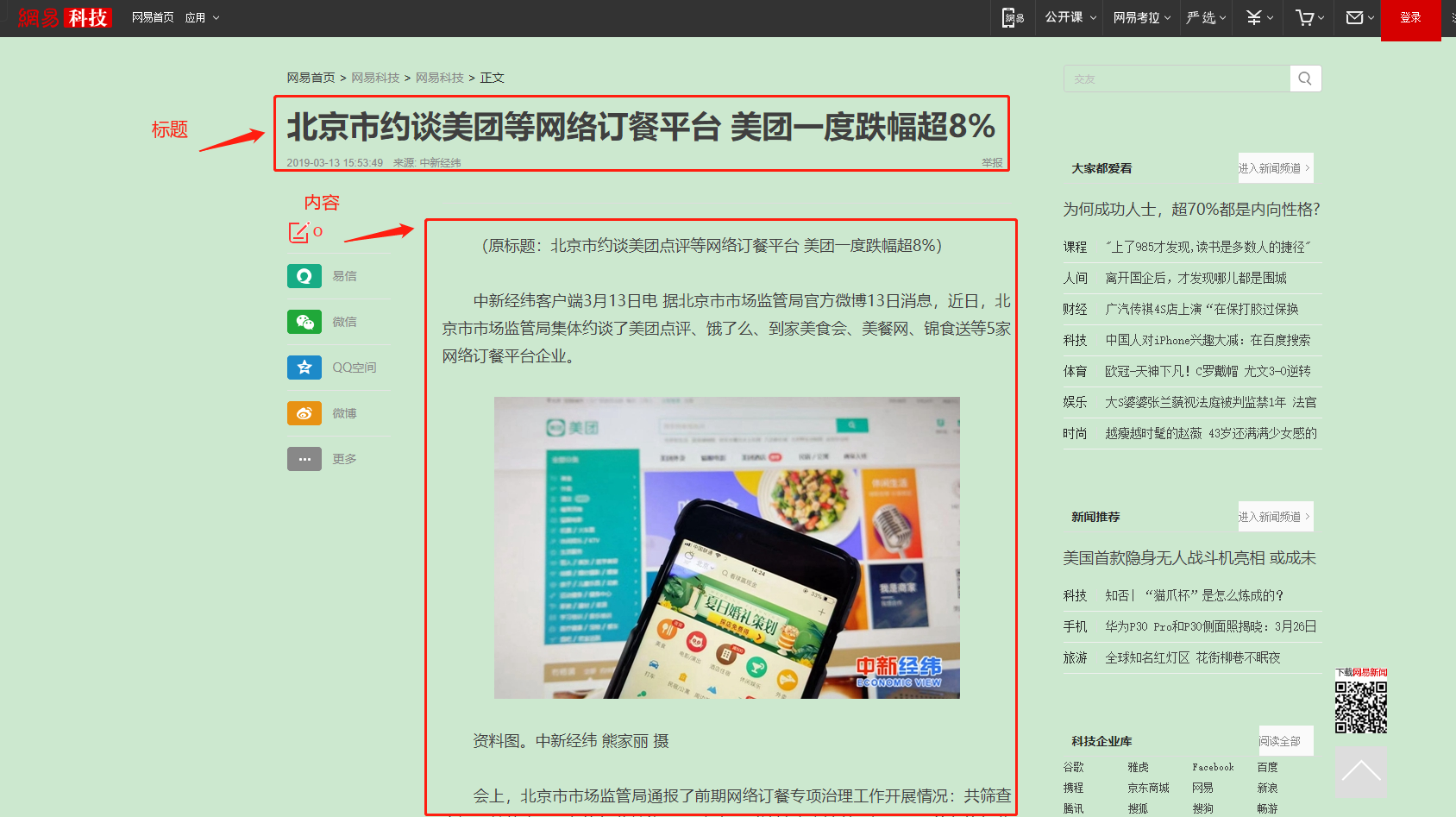Click 畅游 in company list
This screenshot has height=817, width=1456.
(1267, 808)
